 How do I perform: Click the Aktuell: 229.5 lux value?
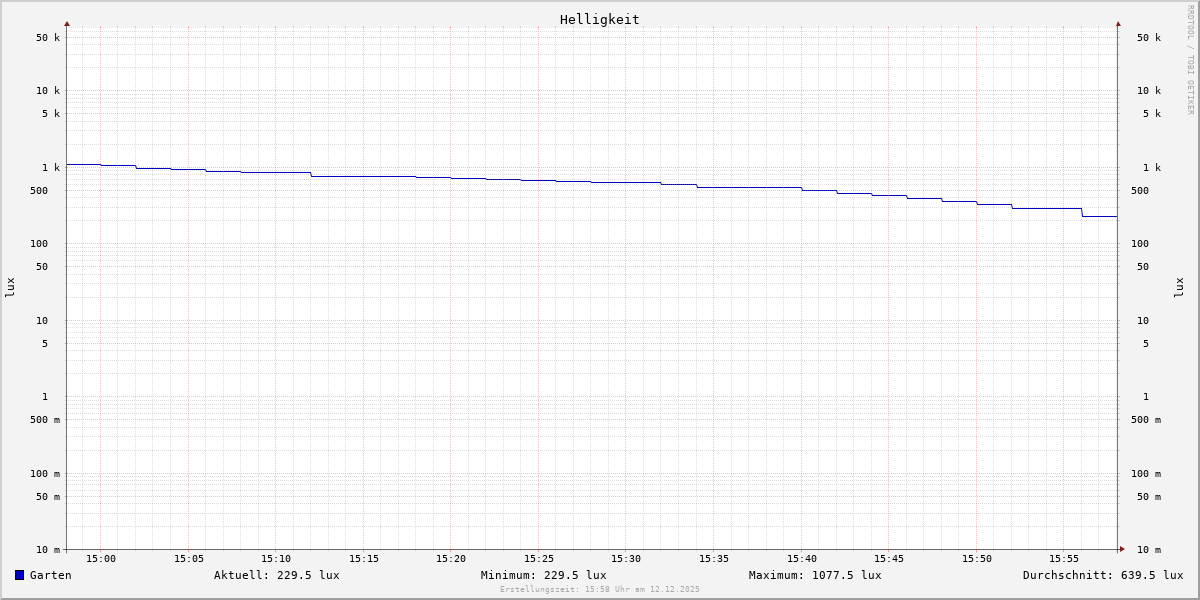276,575
